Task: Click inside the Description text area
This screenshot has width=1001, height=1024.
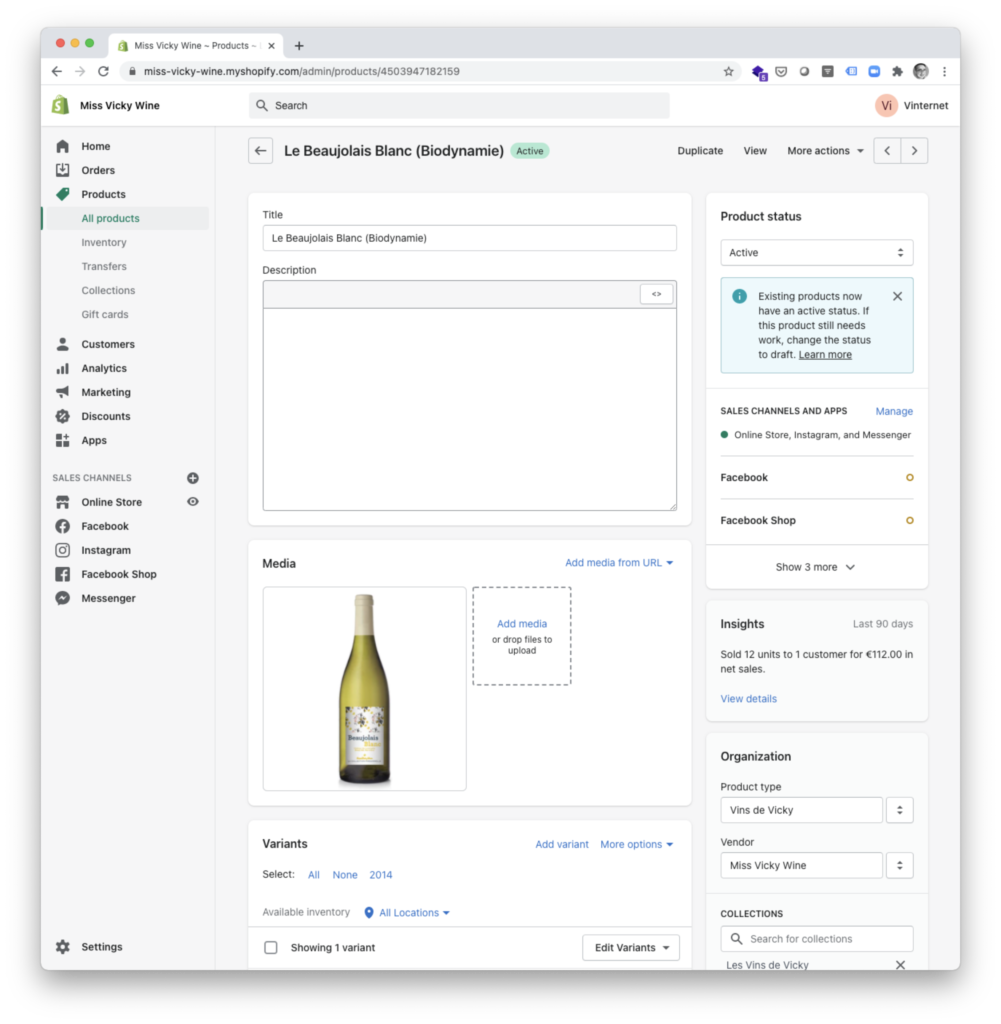Action: (469, 409)
